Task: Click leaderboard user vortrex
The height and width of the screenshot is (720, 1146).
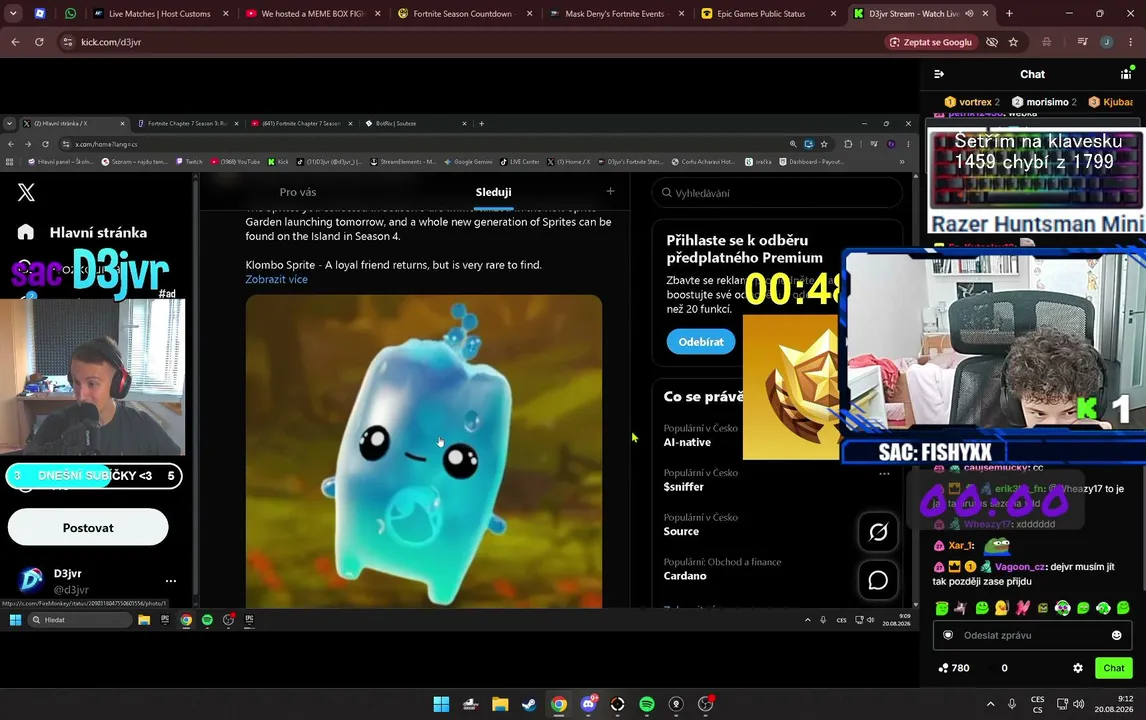Action: (x=975, y=102)
